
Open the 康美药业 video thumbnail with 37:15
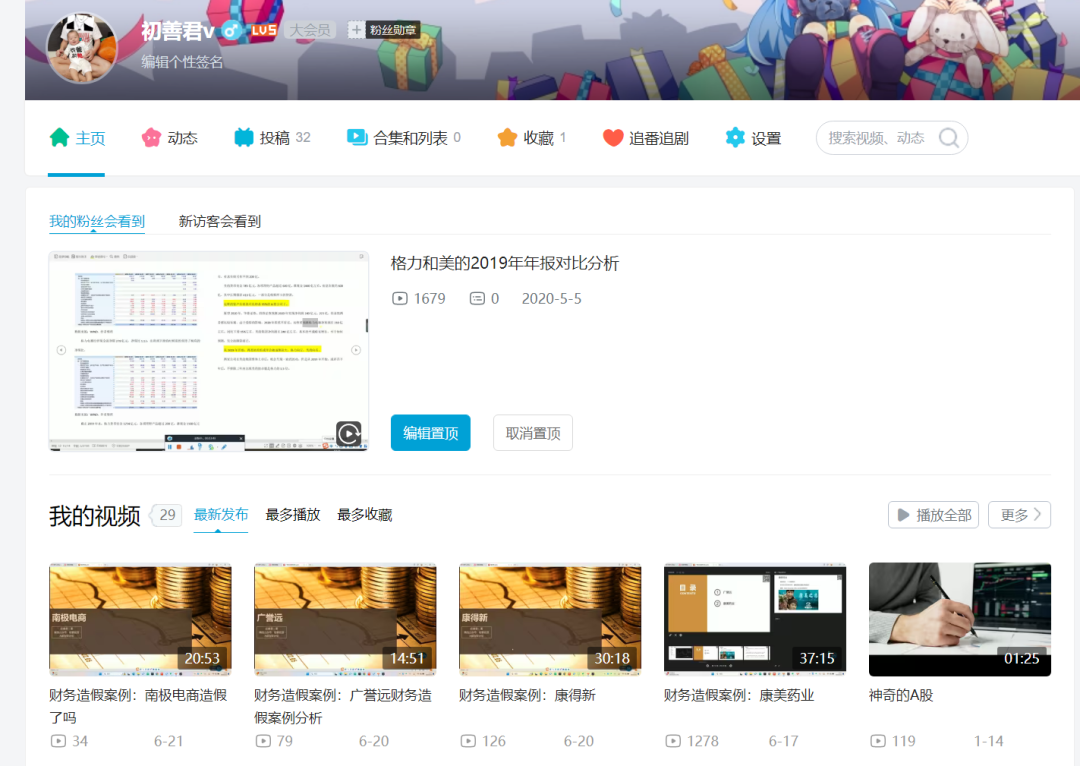(x=755, y=619)
